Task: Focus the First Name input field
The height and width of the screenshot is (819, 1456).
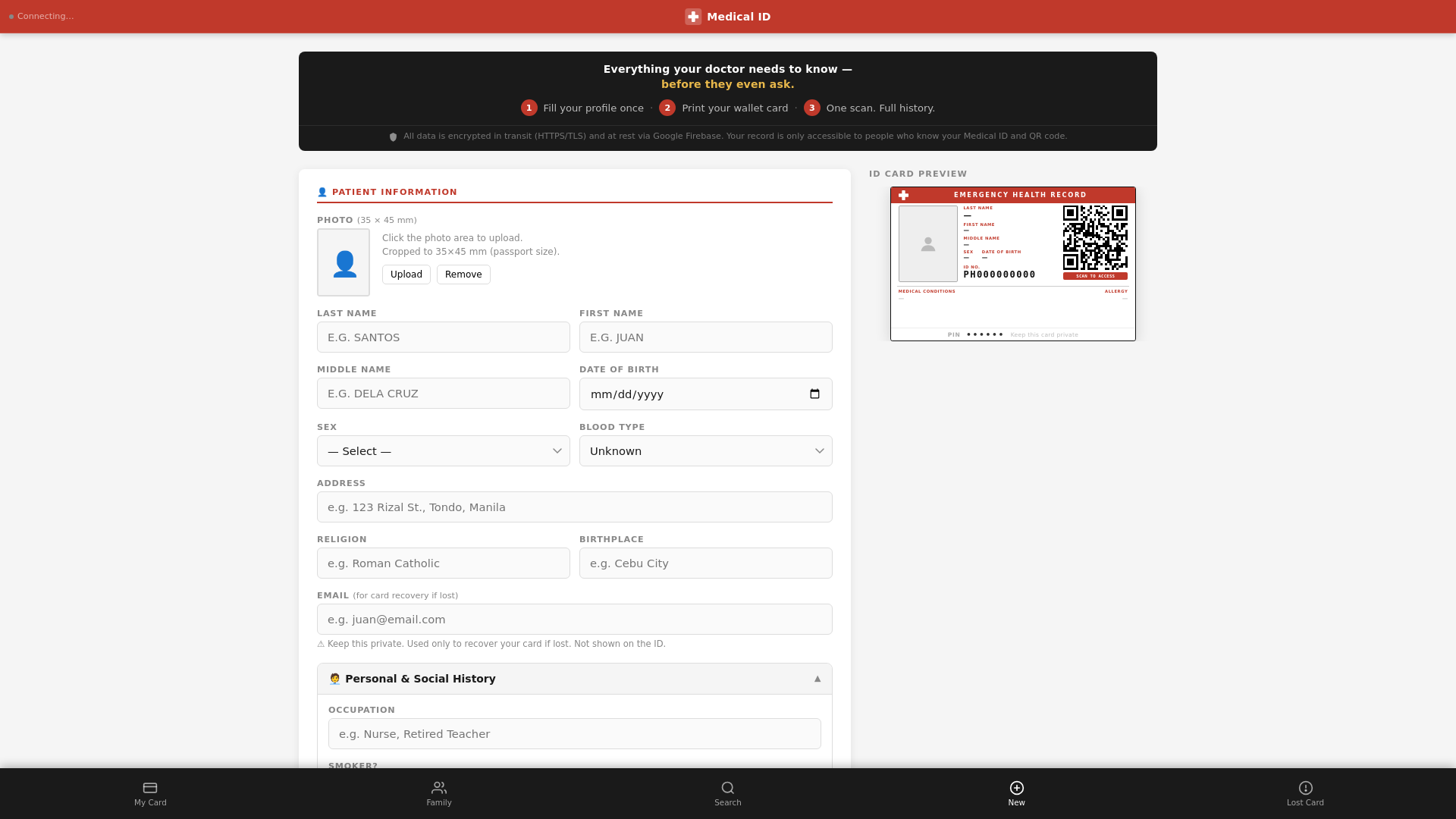Action: point(706,337)
